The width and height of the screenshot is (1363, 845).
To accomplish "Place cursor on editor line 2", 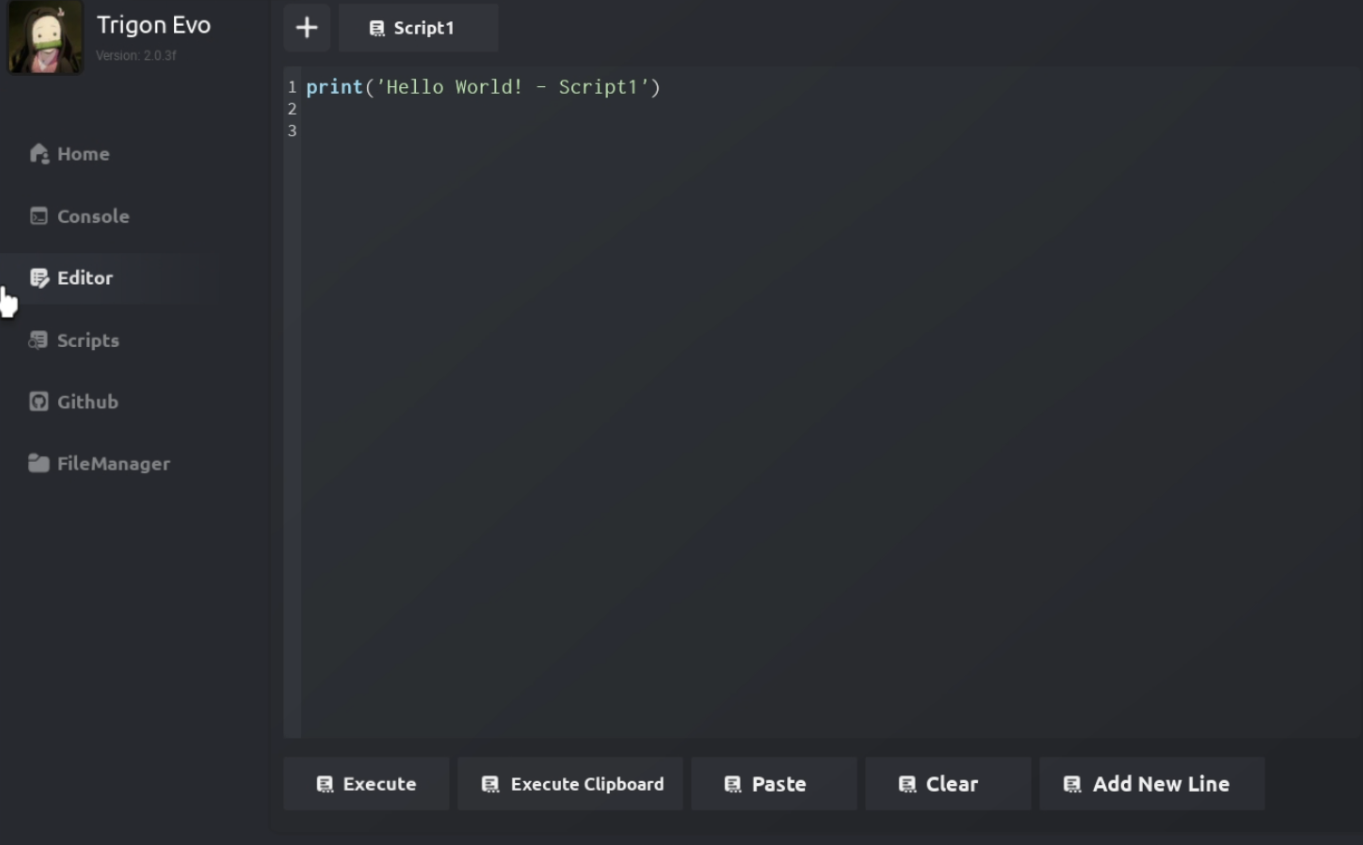I will [x=830, y=109].
